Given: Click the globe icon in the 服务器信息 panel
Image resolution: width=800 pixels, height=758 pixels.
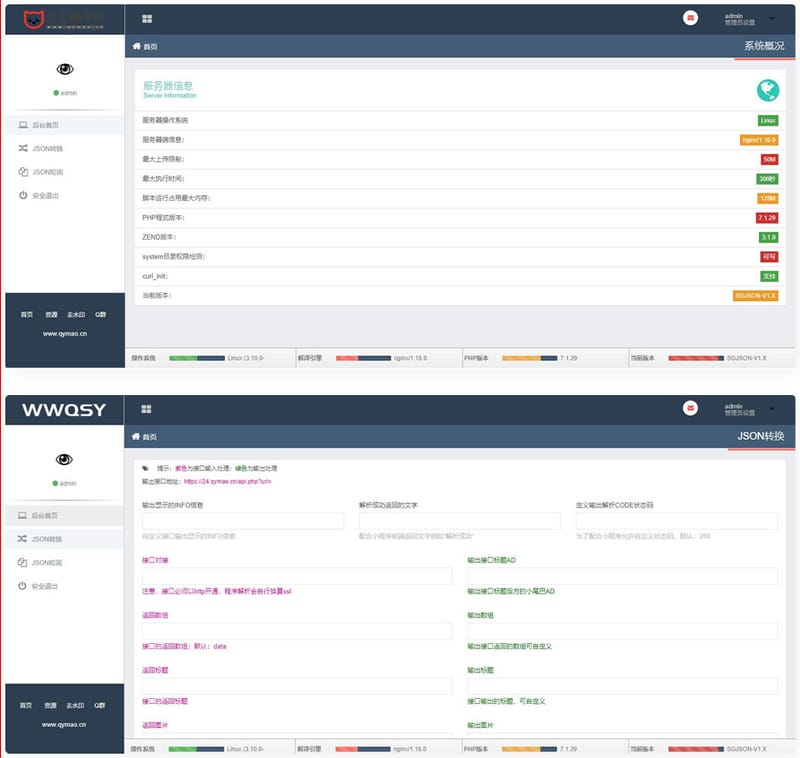Looking at the screenshot, I should click(767, 91).
